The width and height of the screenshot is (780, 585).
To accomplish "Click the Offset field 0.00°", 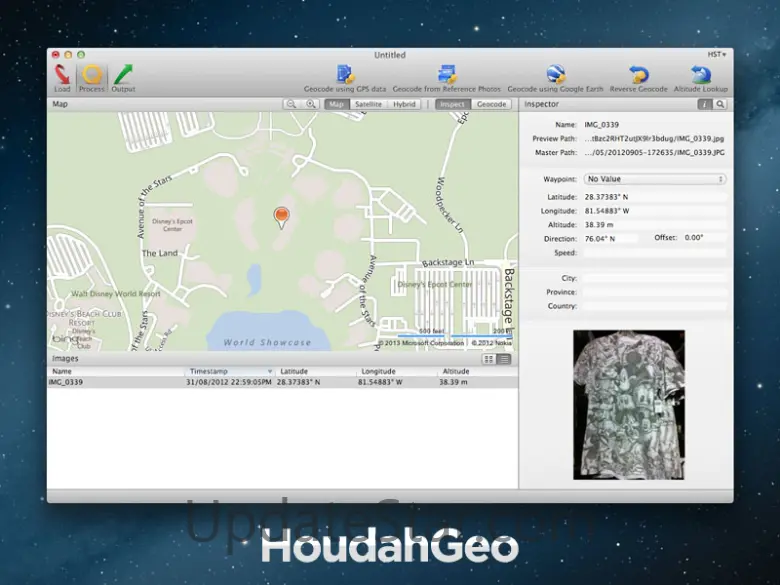I will pos(704,238).
